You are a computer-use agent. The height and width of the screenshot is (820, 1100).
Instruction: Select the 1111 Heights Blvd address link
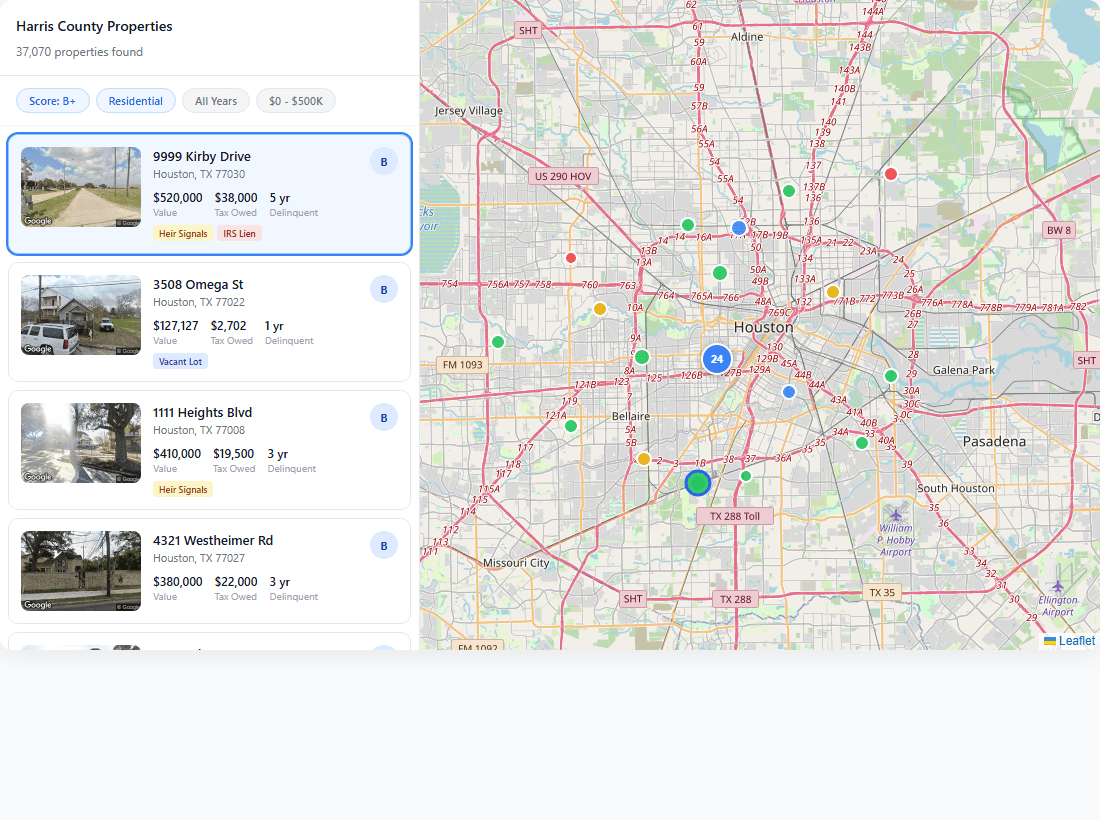202,412
